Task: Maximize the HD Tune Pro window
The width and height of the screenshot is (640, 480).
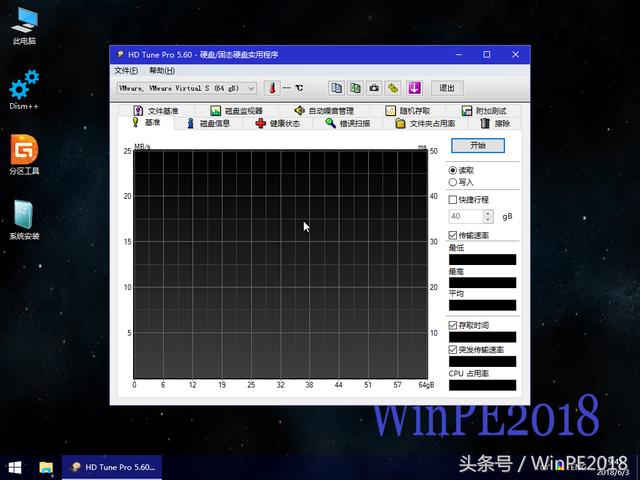Action: (x=487, y=54)
